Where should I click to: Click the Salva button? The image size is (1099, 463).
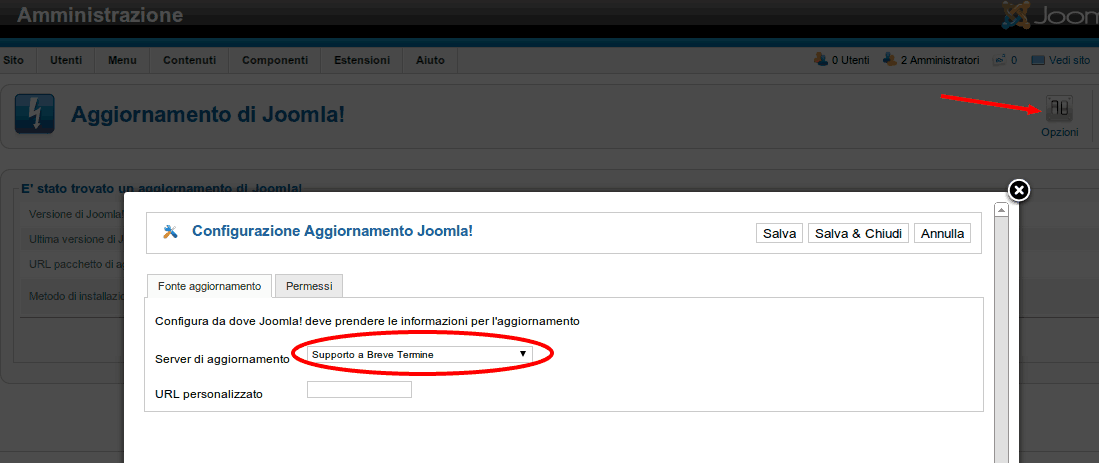tap(779, 233)
